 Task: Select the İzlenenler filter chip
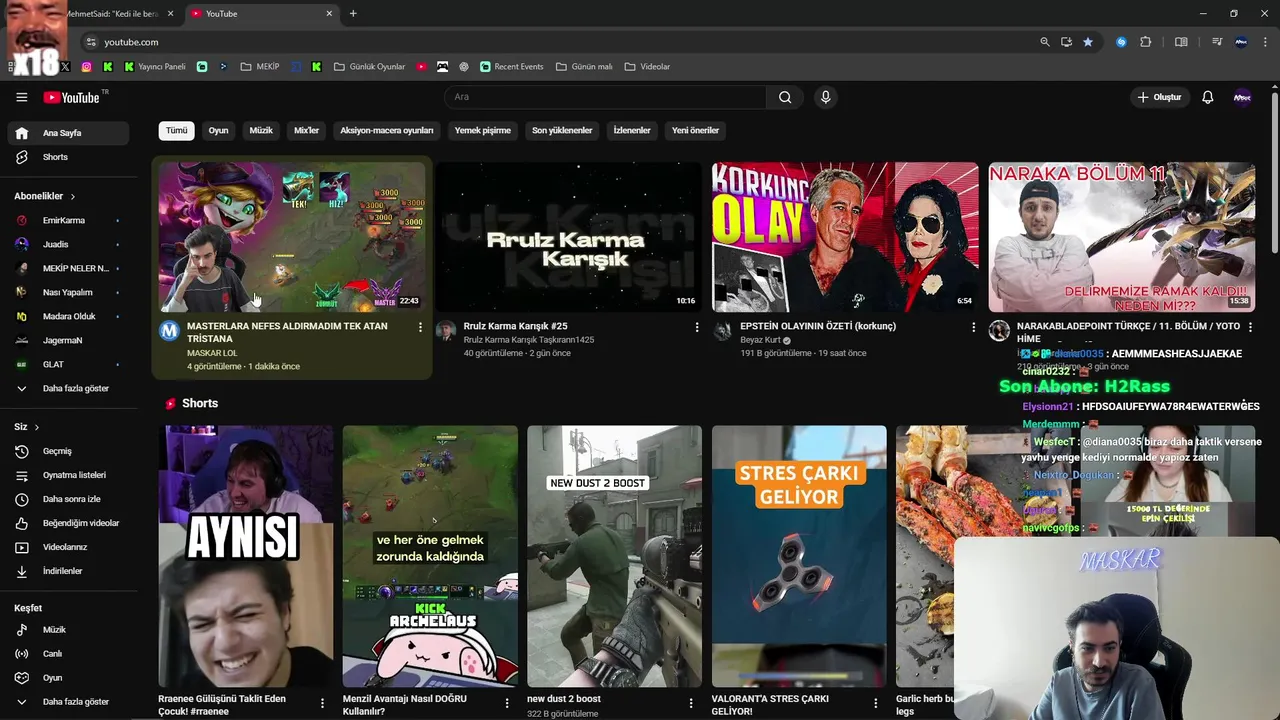tap(632, 130)
